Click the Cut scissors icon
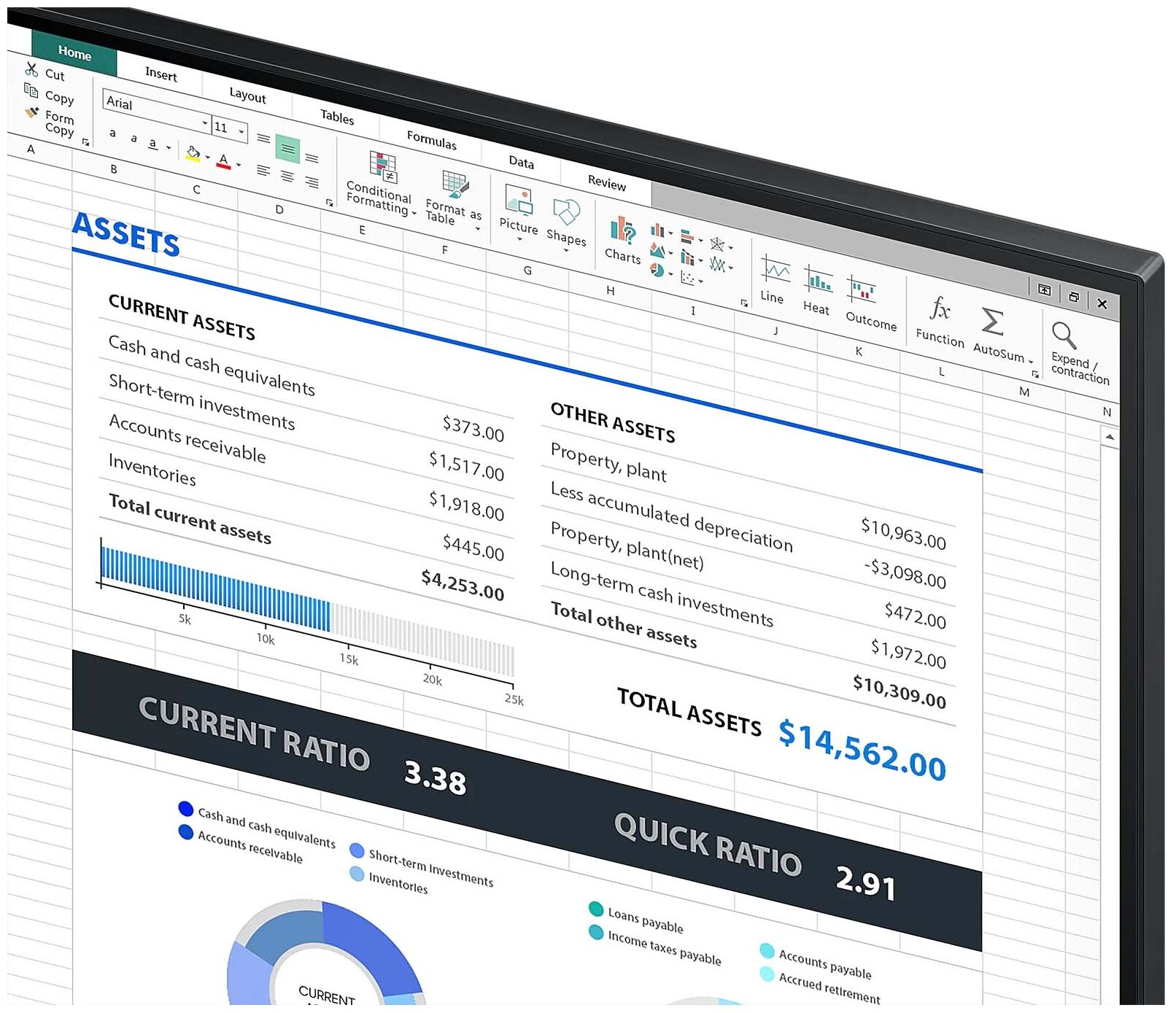 [x=31, y=69]
